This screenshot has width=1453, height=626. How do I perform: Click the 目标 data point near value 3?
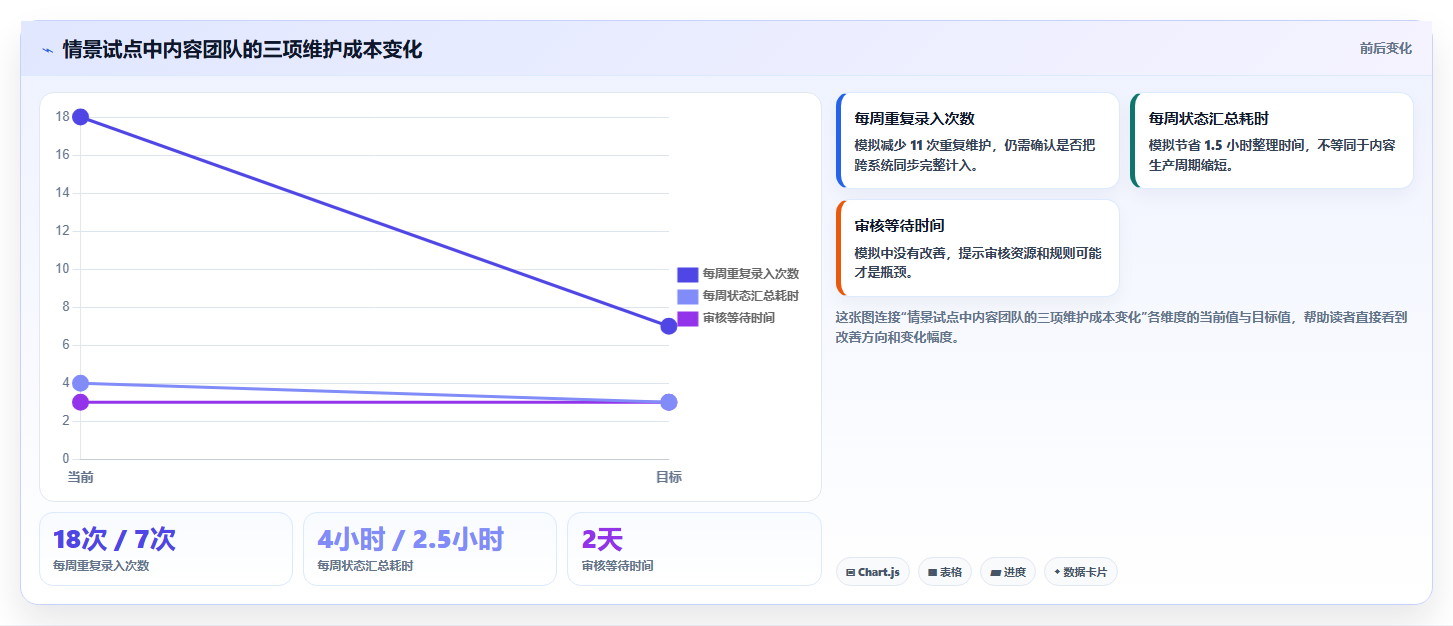click(669, 402)
